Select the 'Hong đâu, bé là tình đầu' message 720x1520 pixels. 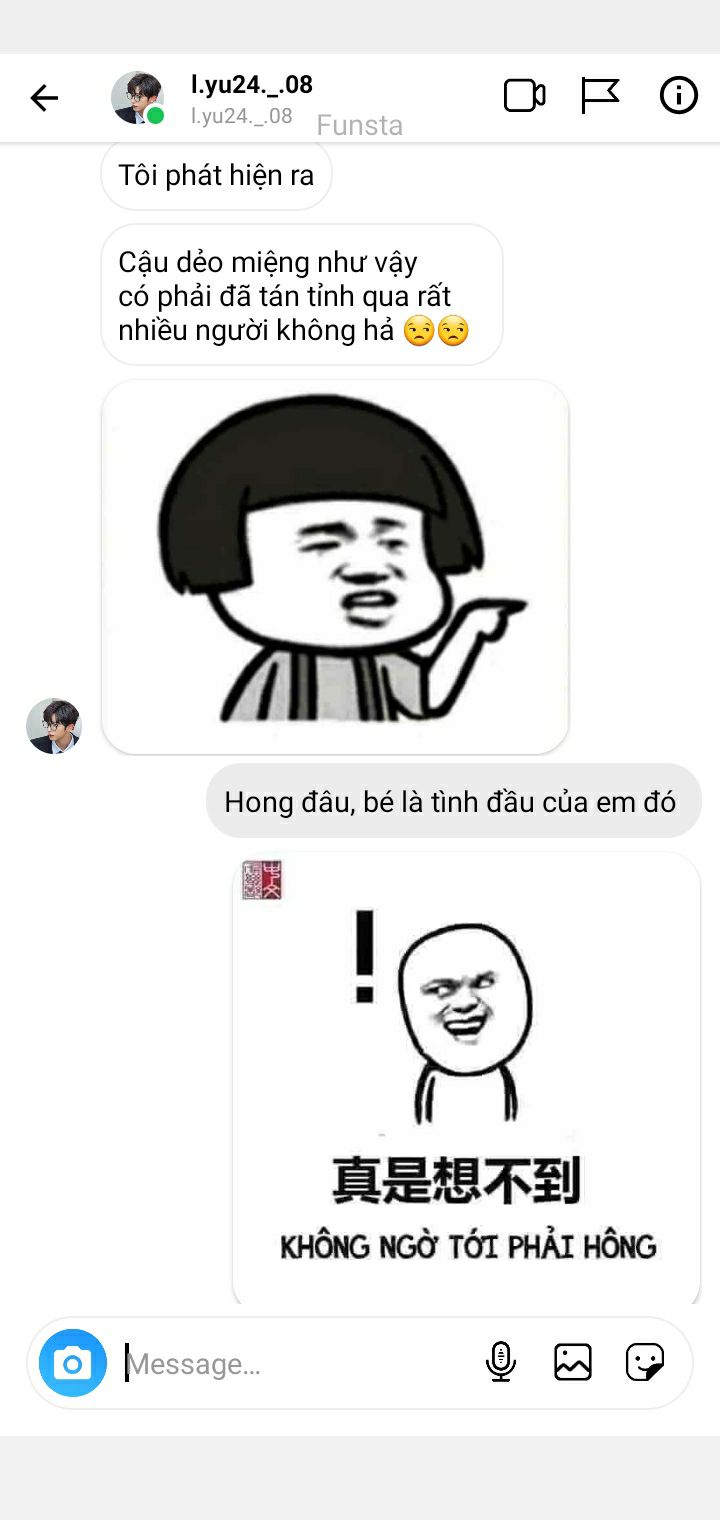pos(454,801)
